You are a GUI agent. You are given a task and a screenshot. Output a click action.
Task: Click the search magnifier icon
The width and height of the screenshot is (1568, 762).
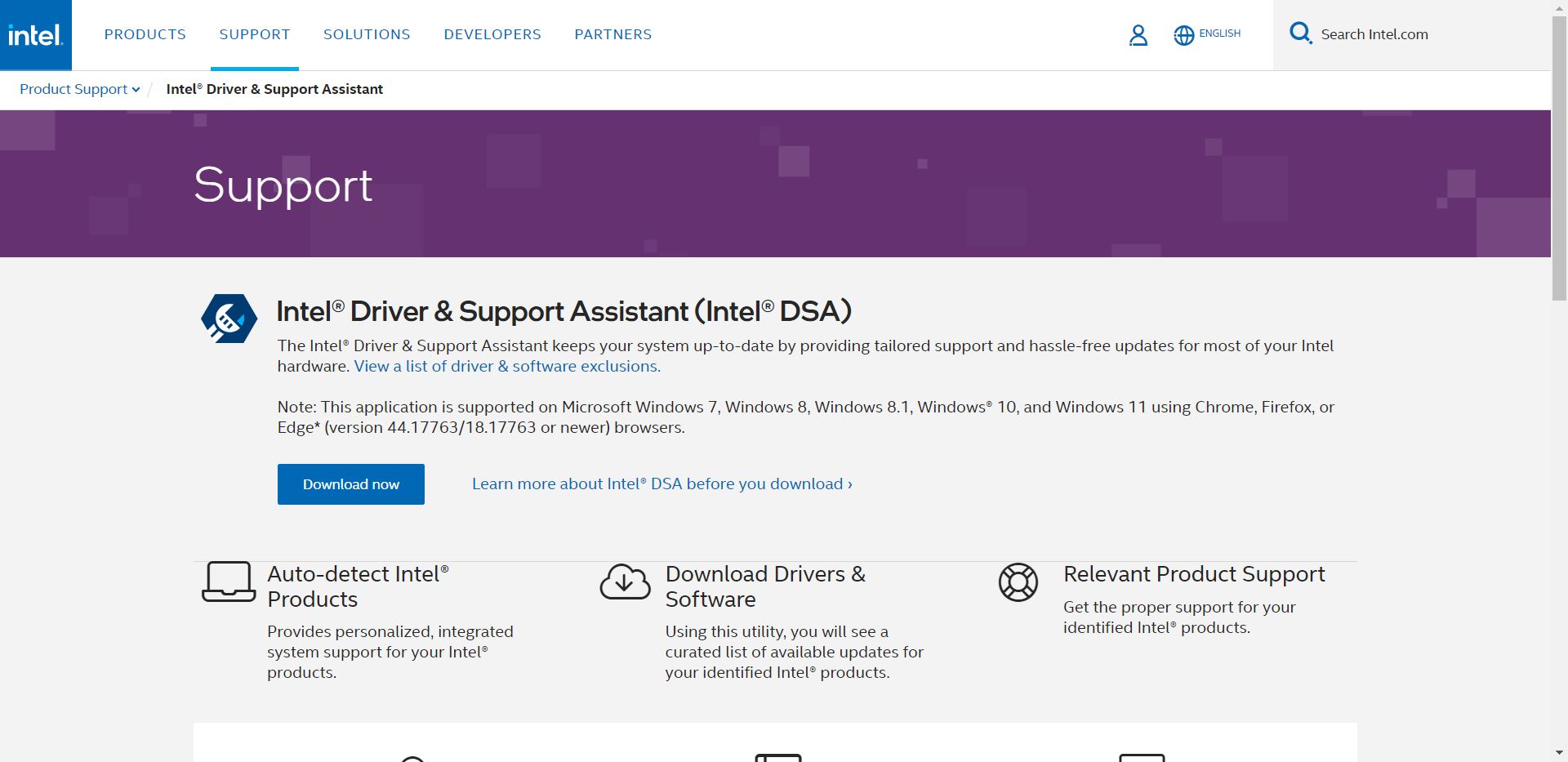[1300, 33]
